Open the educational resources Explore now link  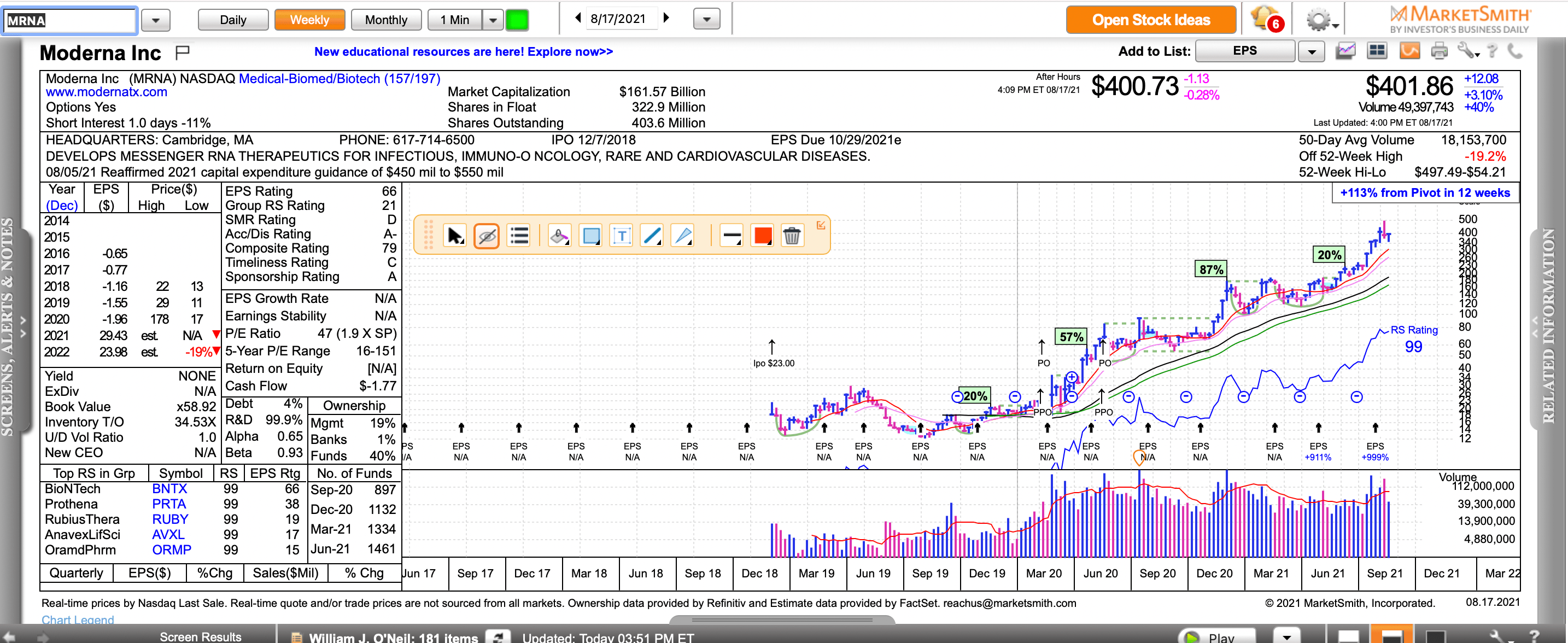pos(463,52)
